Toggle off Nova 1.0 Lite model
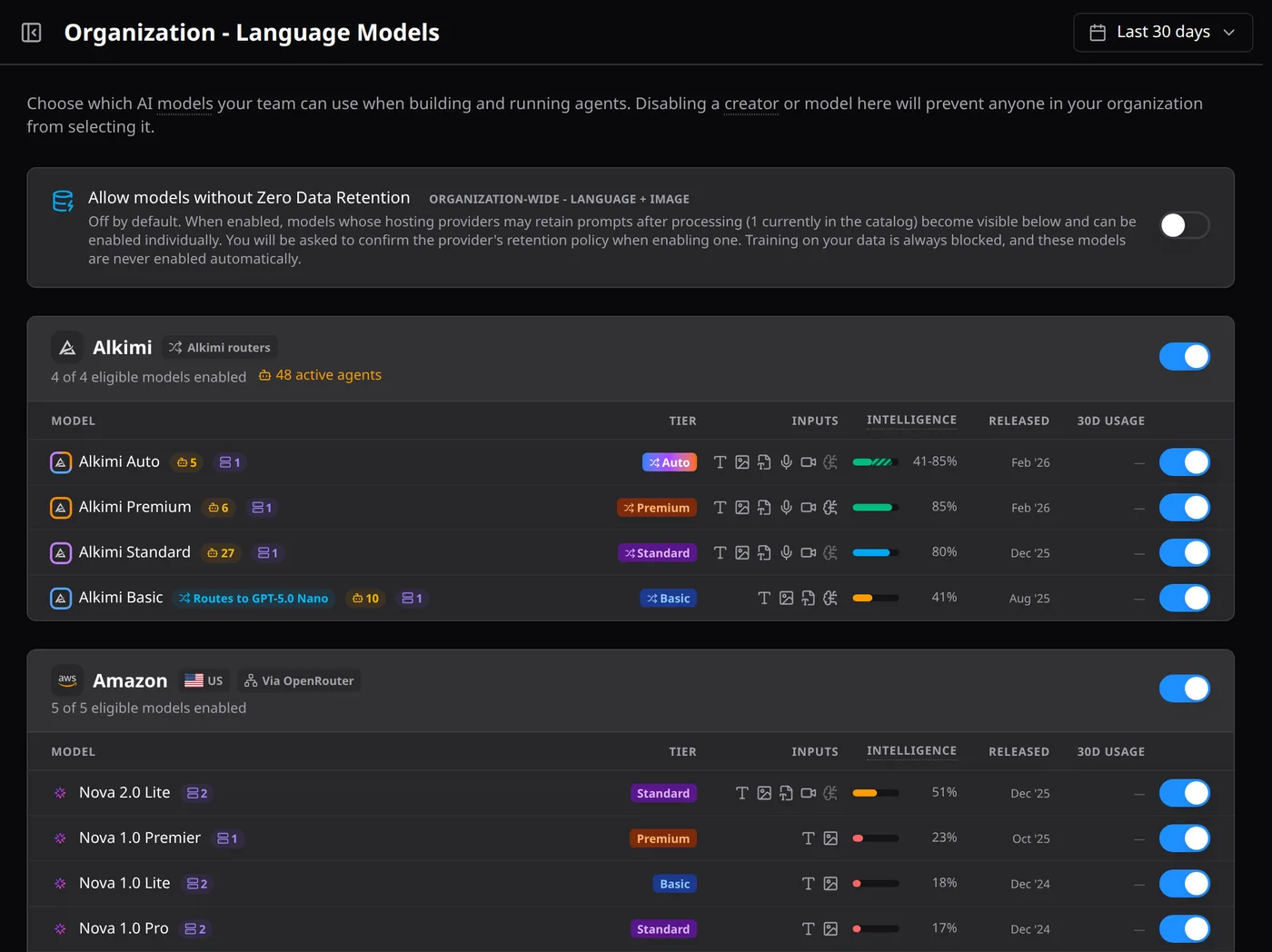The height and width of the screenshot is (952, 1272). [x=1185, y=884]
